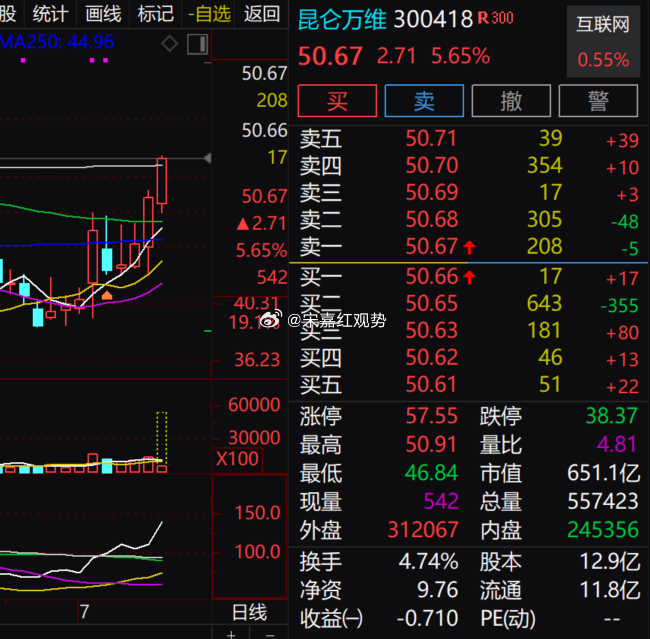650x639 pixels.
Task: Click stock code 300418
Action: tap(433, 19)
